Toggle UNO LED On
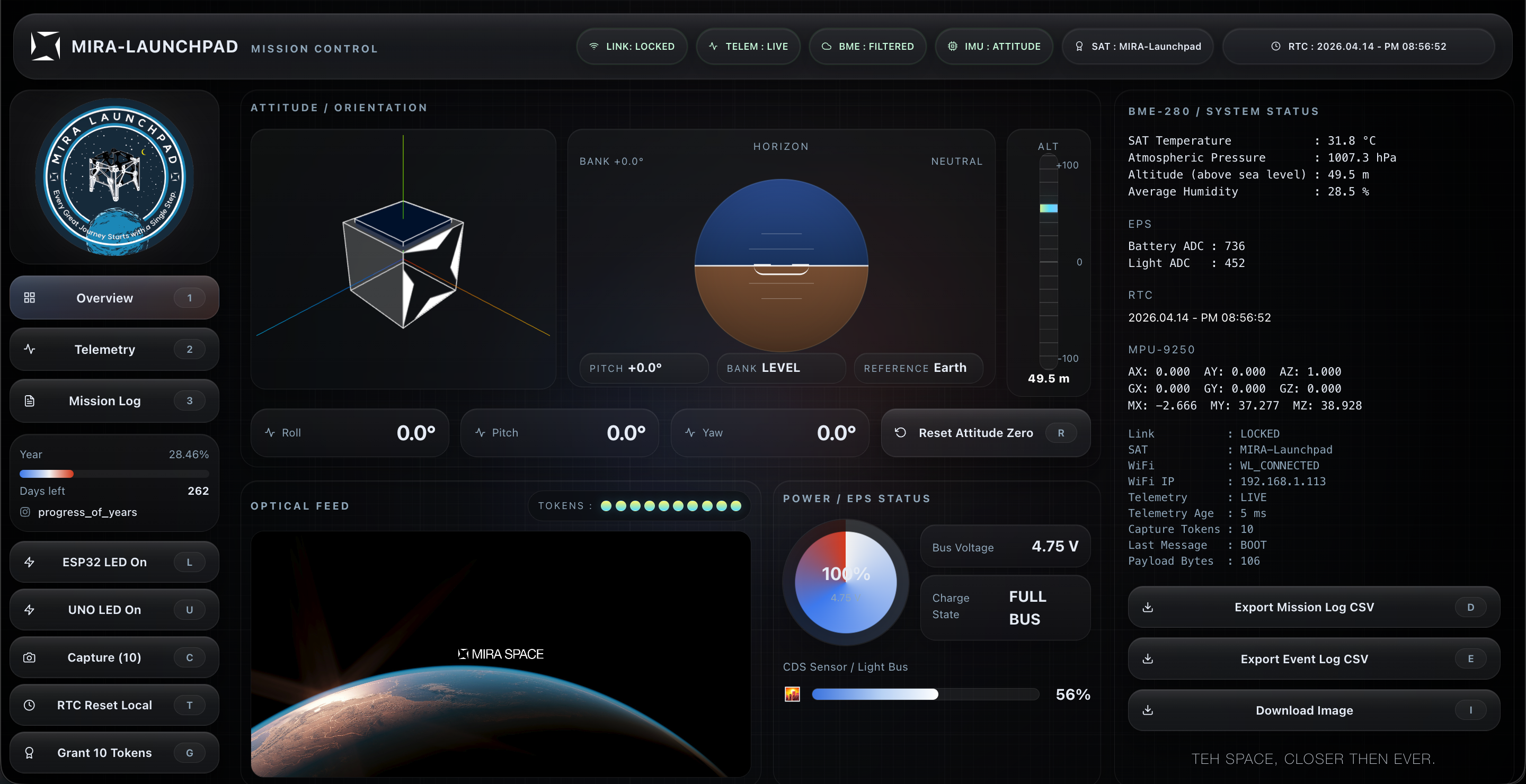The height and width of the screenshot is (784, 1526). click(114, 610)
